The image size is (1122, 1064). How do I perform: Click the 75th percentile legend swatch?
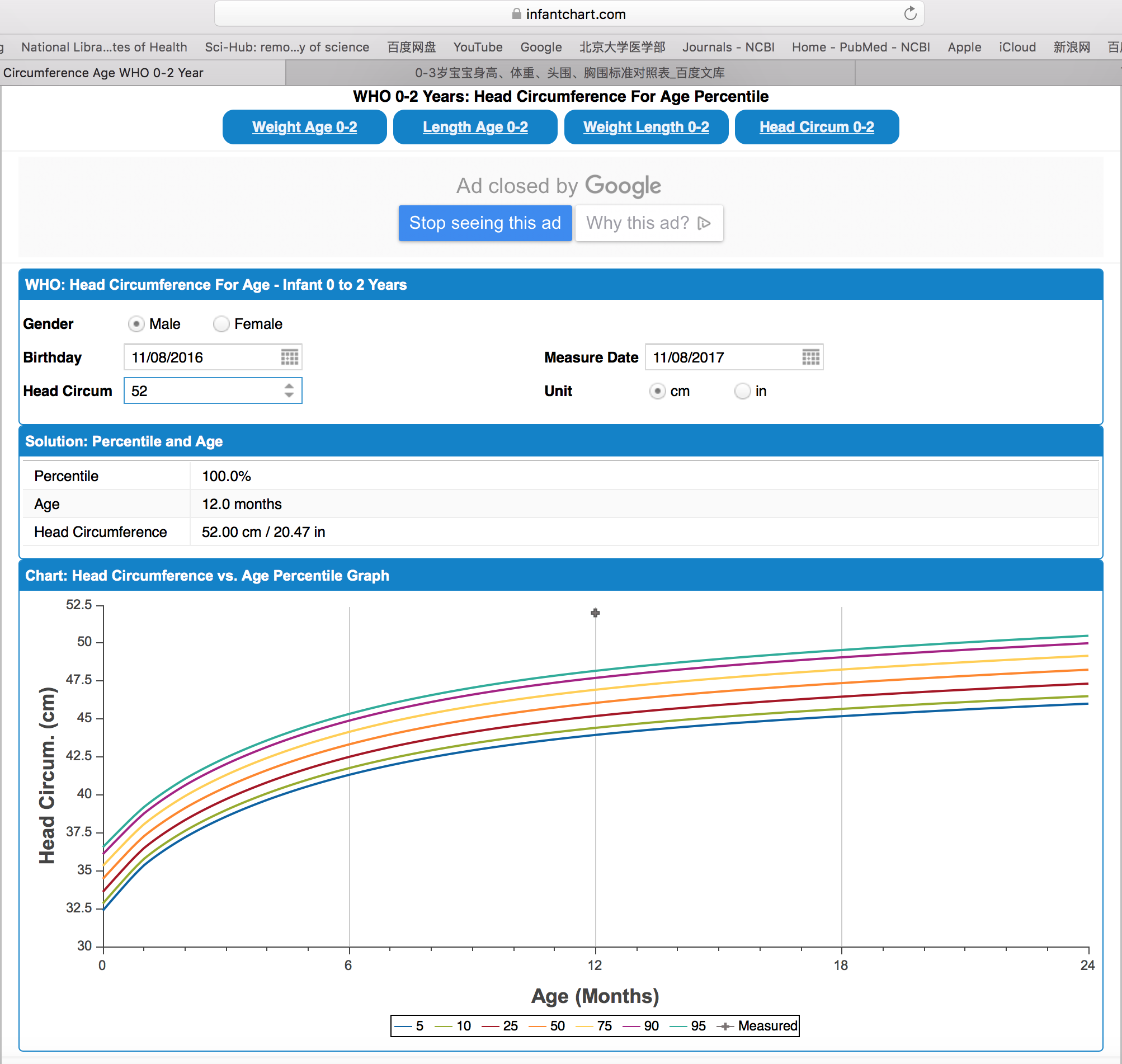tap(584, 1026)
